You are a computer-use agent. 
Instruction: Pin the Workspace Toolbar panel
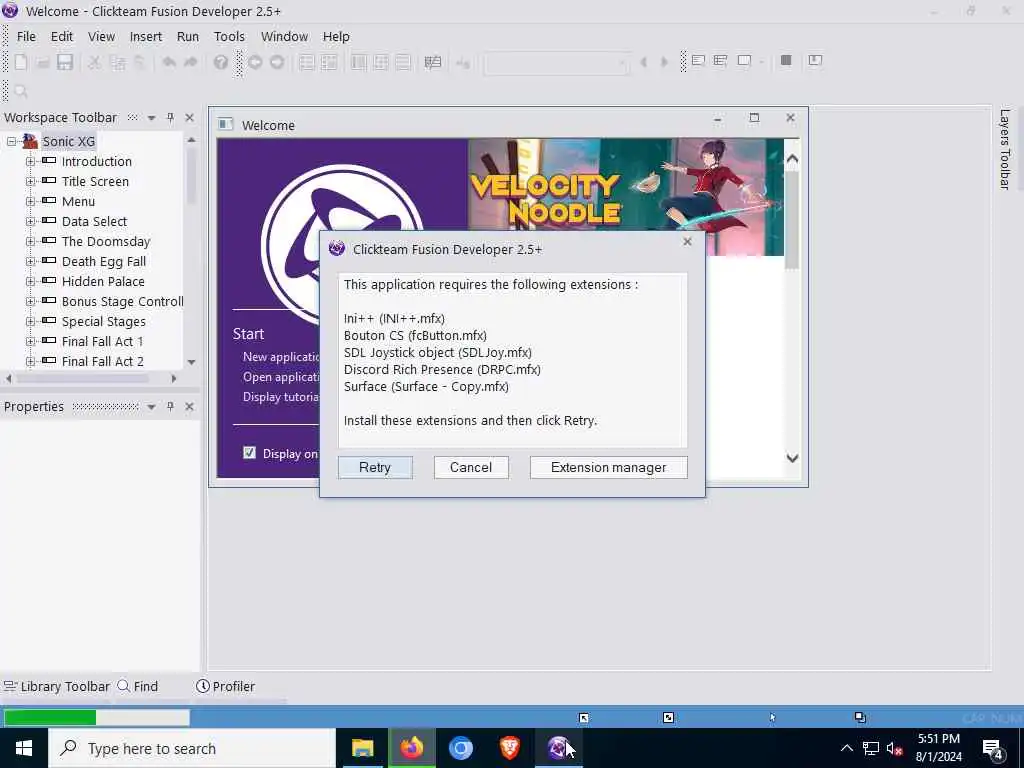click(170, 118)
